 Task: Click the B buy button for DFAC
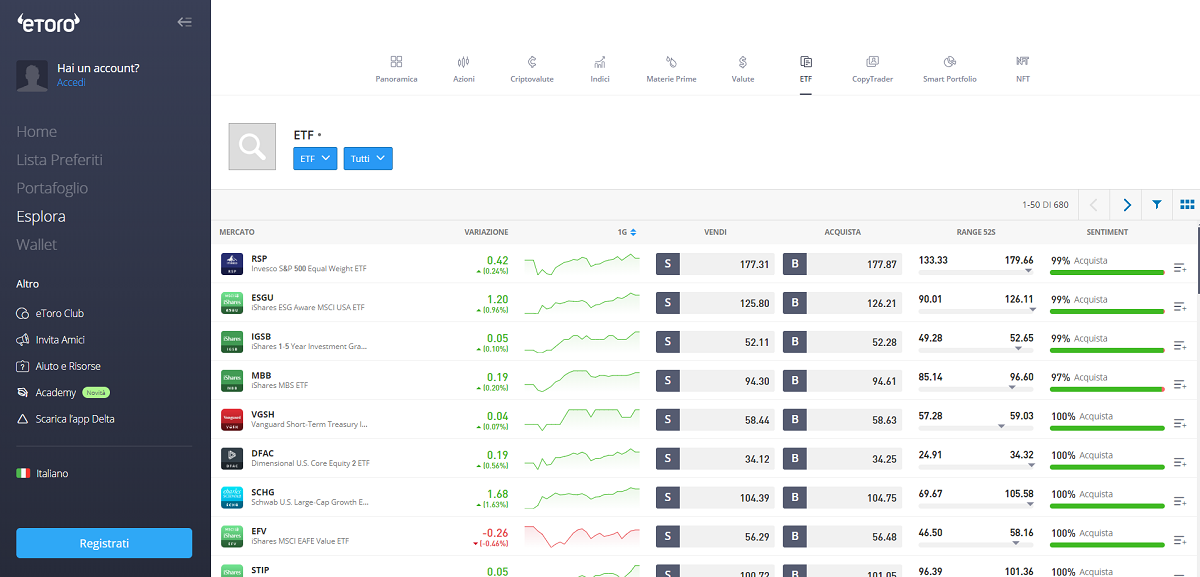(795, 459)
